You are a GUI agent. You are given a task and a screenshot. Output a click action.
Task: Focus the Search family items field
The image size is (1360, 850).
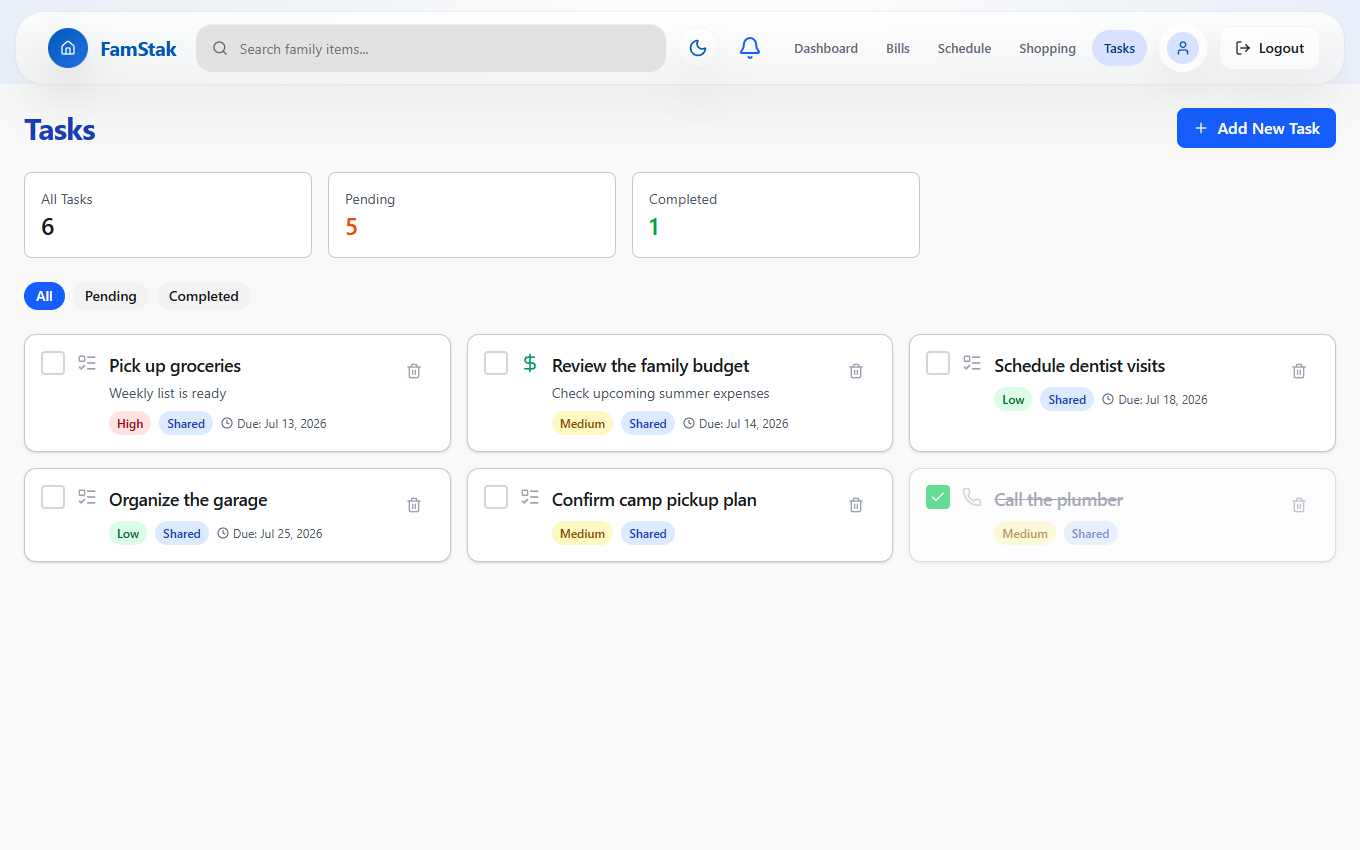pos(431,48)
